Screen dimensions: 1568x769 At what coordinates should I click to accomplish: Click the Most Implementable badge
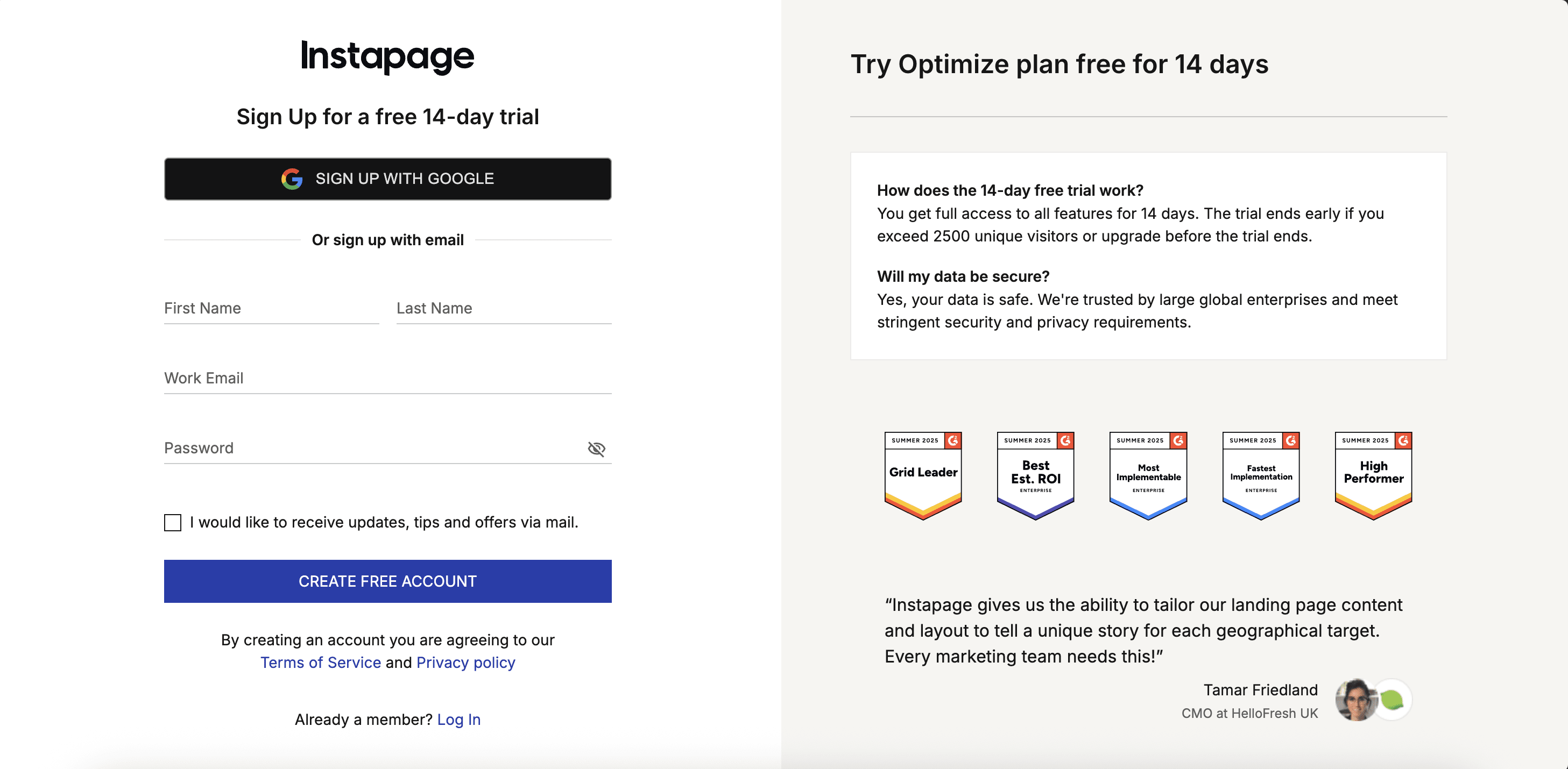click(x=1148, y=474)
